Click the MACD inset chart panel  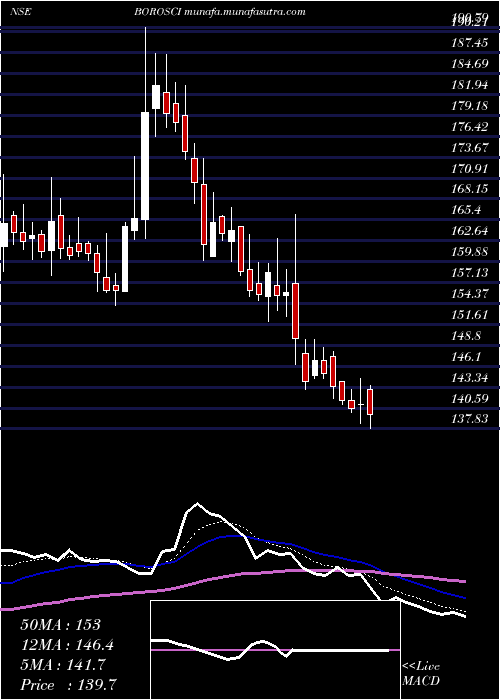click(275, 650)
